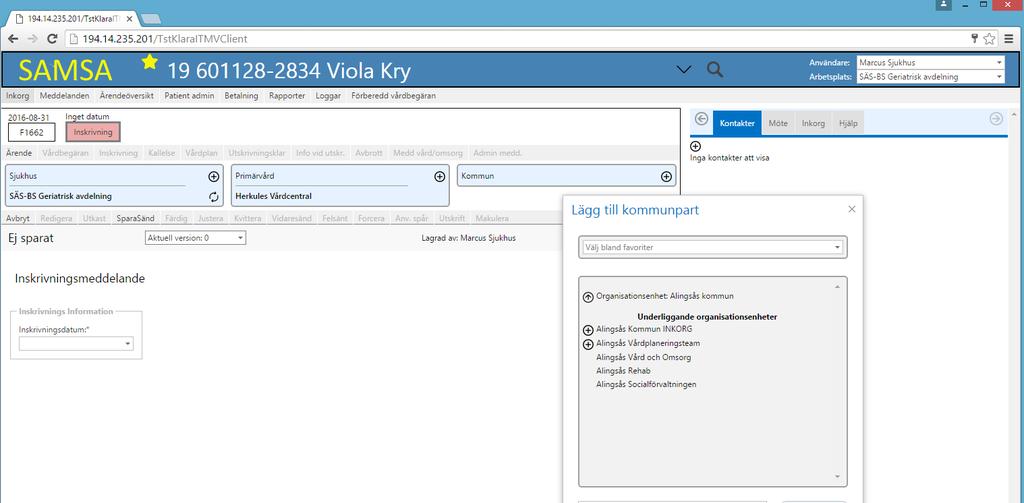This screenshot has height=503, width=1024.
Task: Click the browser address bar
Action: tap(516, 39)
